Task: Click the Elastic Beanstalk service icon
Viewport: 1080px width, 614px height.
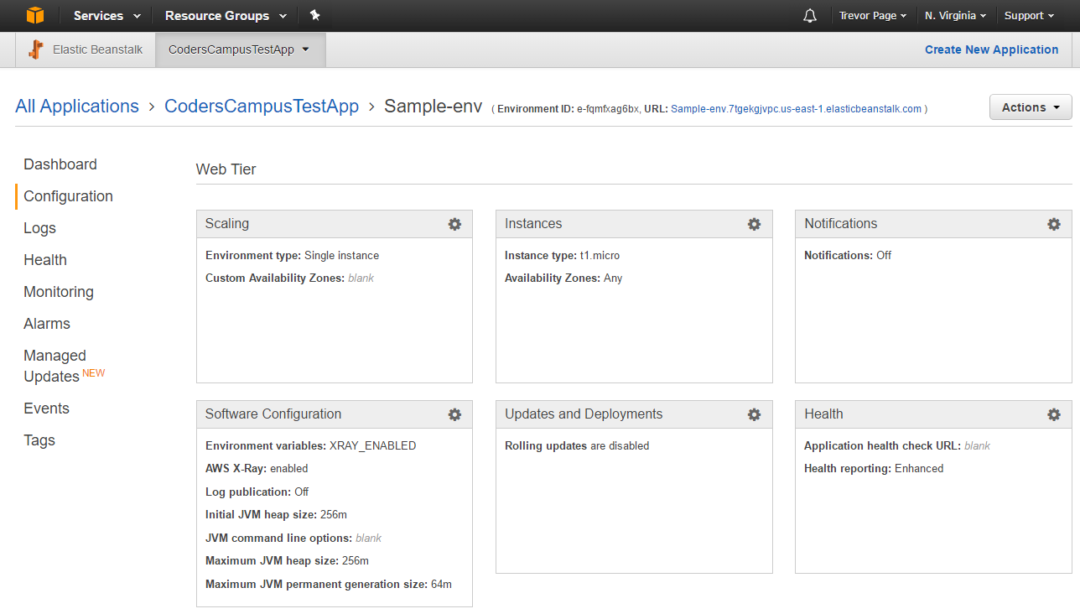Action: (x=36, y=48)
